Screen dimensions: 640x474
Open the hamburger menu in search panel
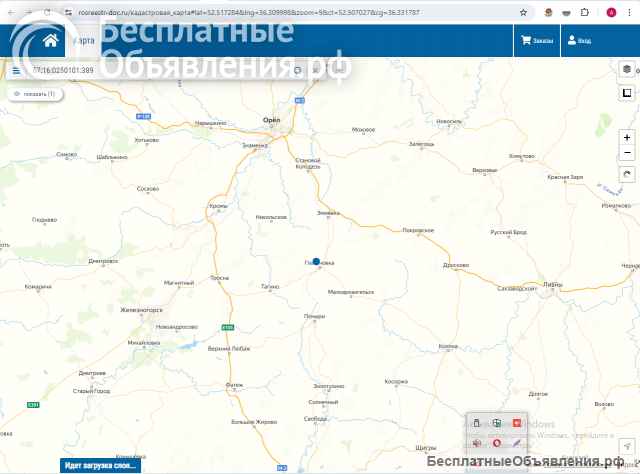16,71
